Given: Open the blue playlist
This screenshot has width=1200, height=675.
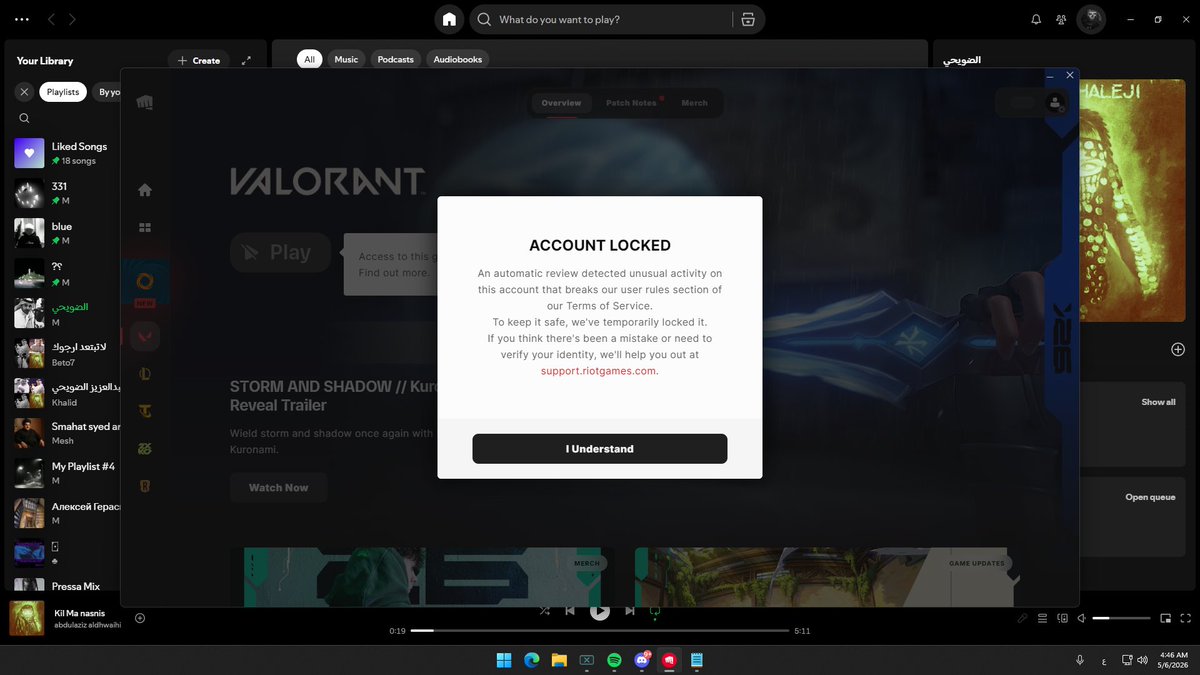Looking at the screenshot, I should (x=68, y=233).
